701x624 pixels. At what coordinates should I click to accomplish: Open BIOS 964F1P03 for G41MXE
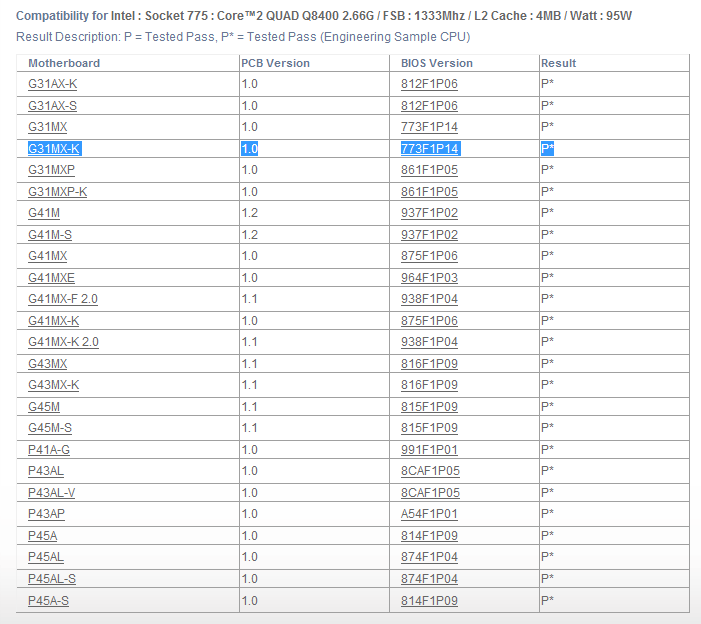pyautogui.click(x=429, y=278)
